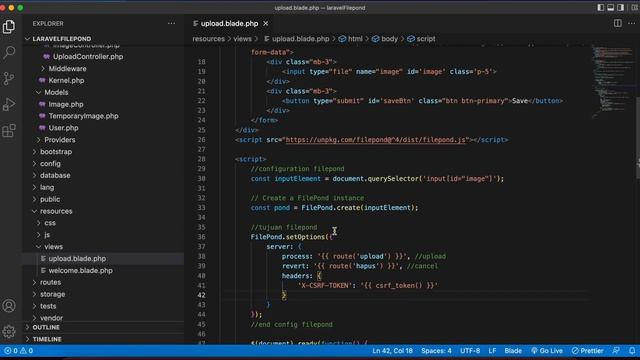Toggle primary side bar layout icon
Screen dimensions: 640x360
[600, 7]
